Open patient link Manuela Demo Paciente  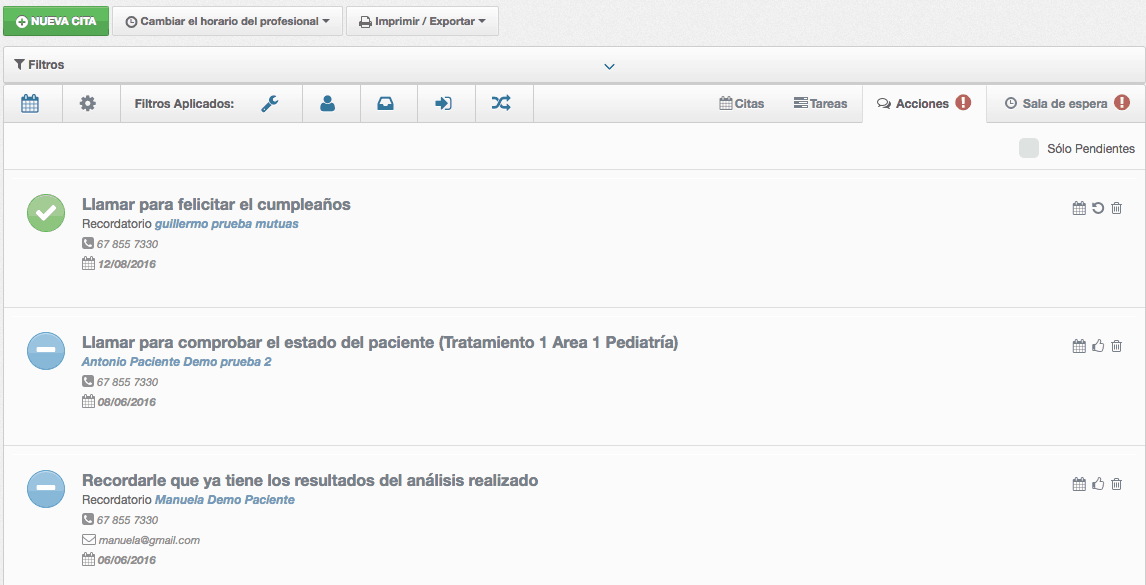[x=224, y=500]
